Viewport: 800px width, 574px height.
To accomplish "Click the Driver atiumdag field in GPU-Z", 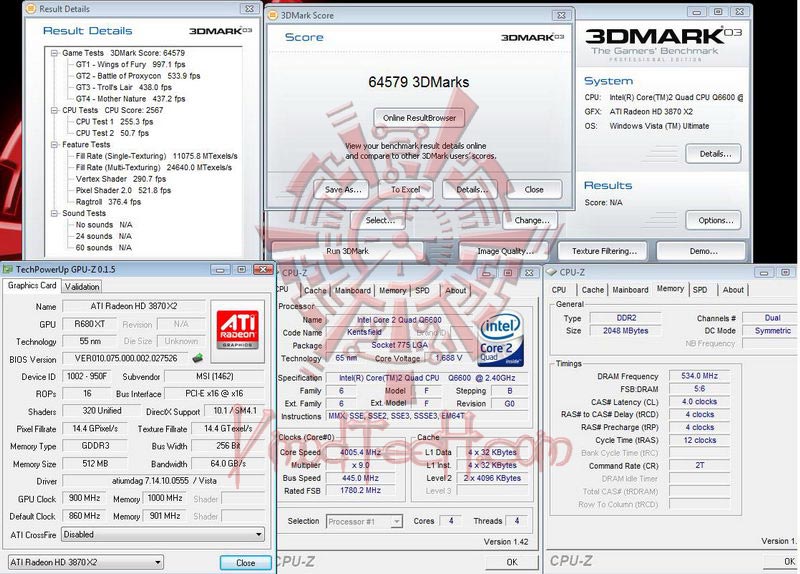I will 164,481.
